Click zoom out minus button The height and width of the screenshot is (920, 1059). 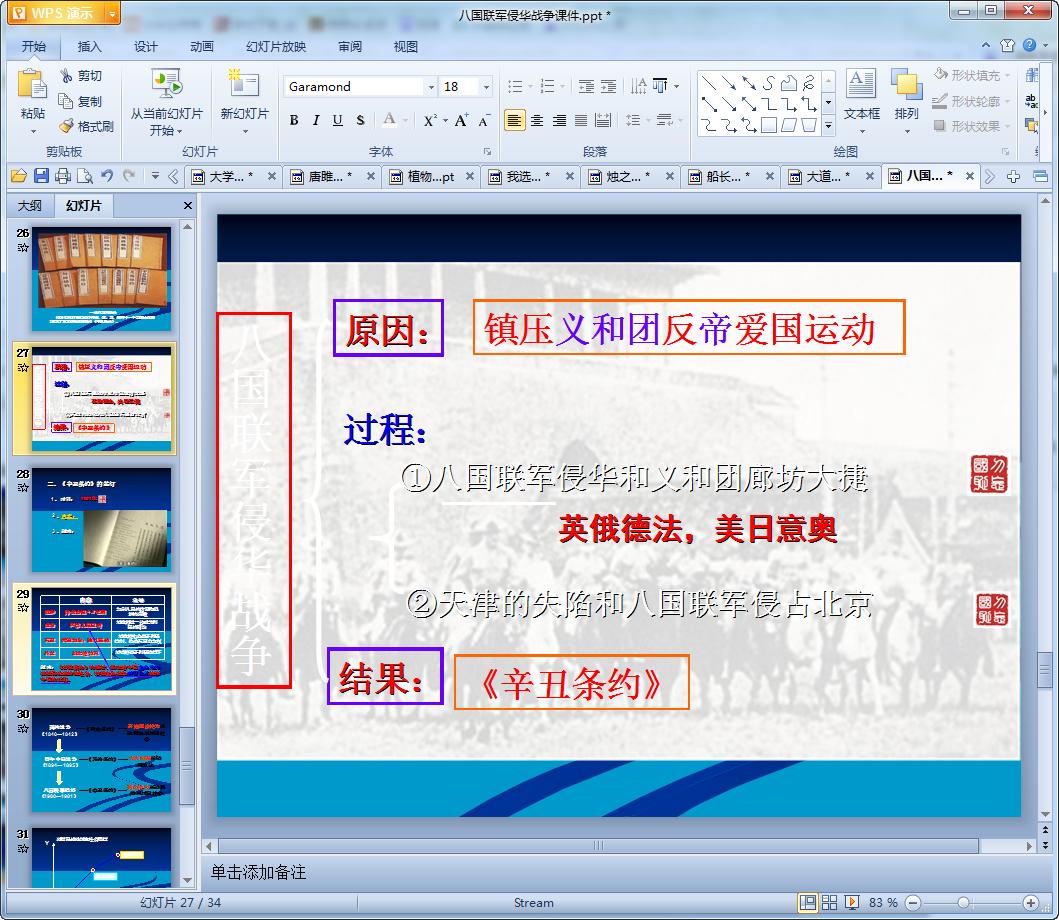point(913,902)
